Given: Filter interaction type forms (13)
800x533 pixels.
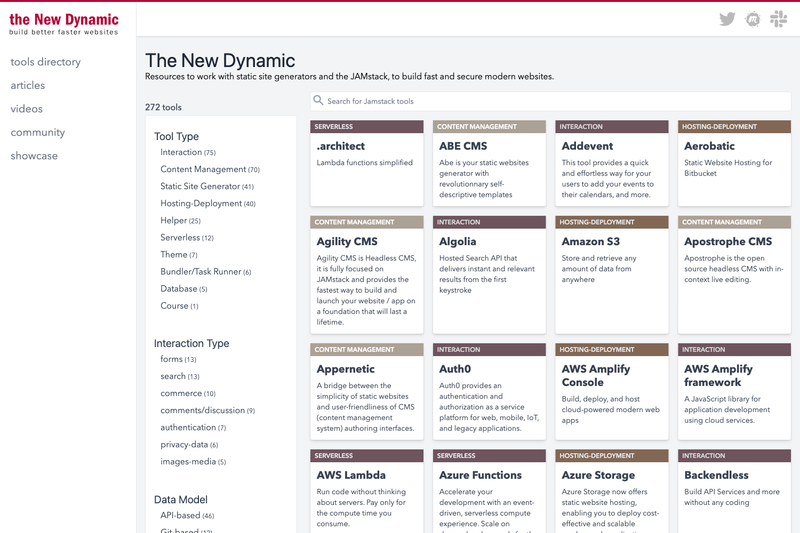Looking at the screenshot, I should tap(178, 359).
